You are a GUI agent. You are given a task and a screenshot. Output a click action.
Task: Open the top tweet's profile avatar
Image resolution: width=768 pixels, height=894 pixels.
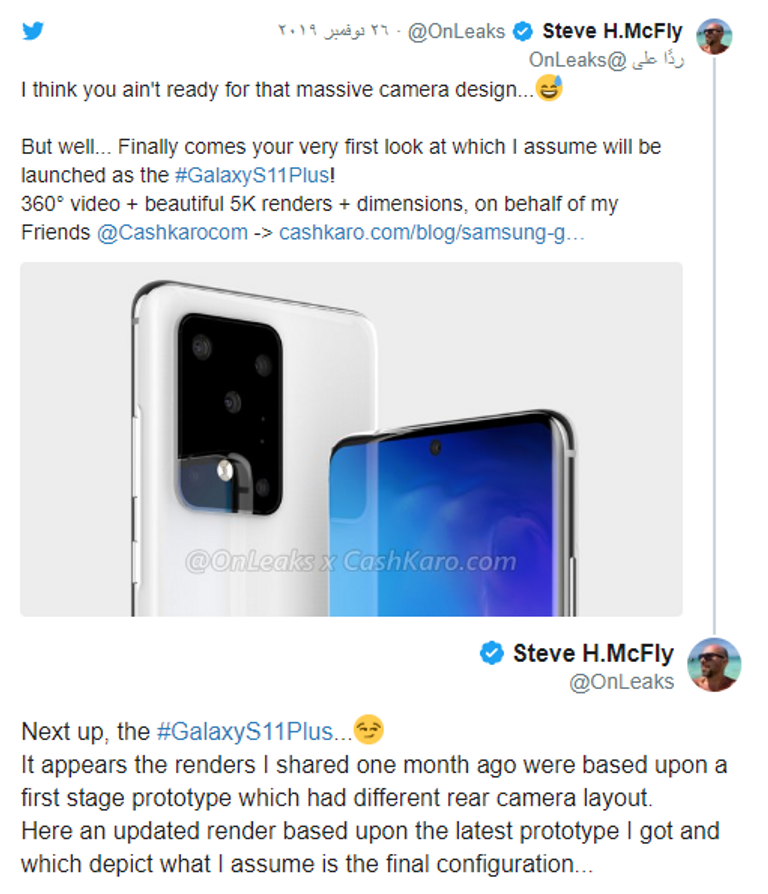coord(714,36)
